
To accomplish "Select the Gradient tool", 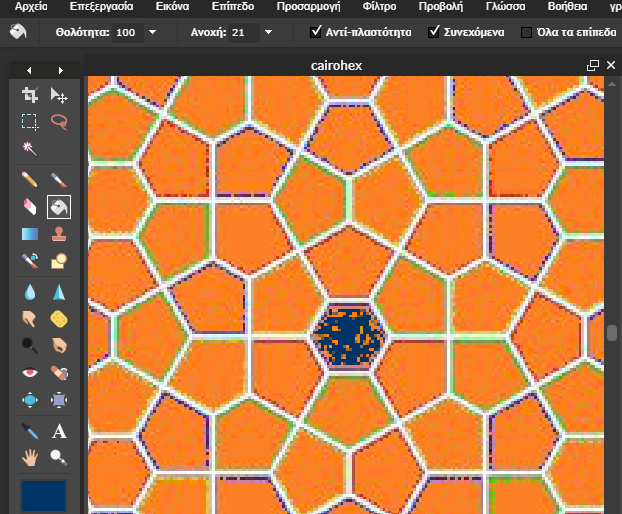I will coord(30,234).
